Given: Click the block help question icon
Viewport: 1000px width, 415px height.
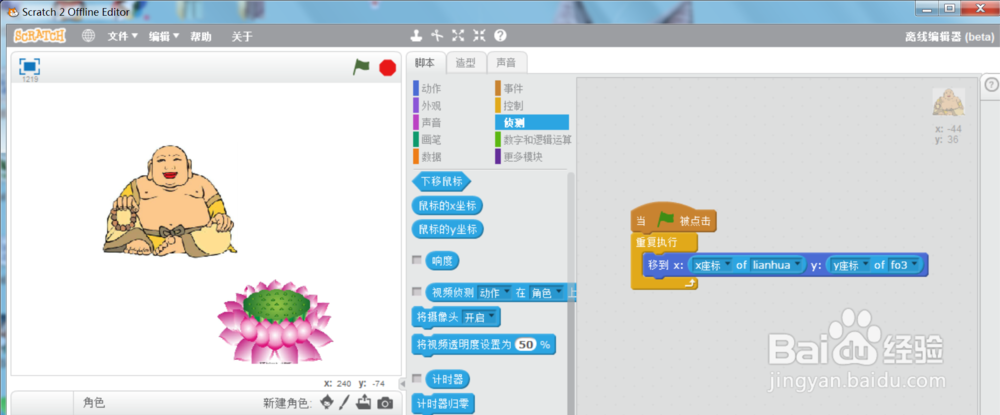Looking at the screenshot, I should (501, 36).
